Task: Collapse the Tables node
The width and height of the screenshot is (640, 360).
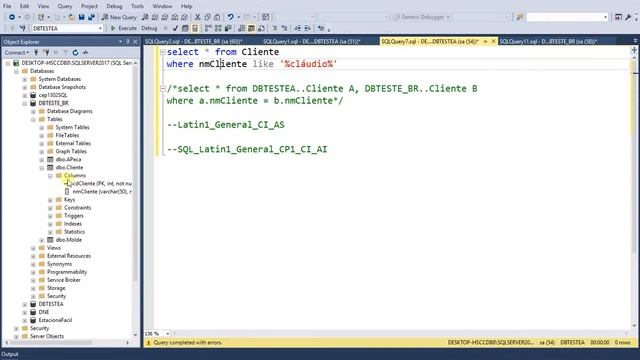Action: click(33, 120)
